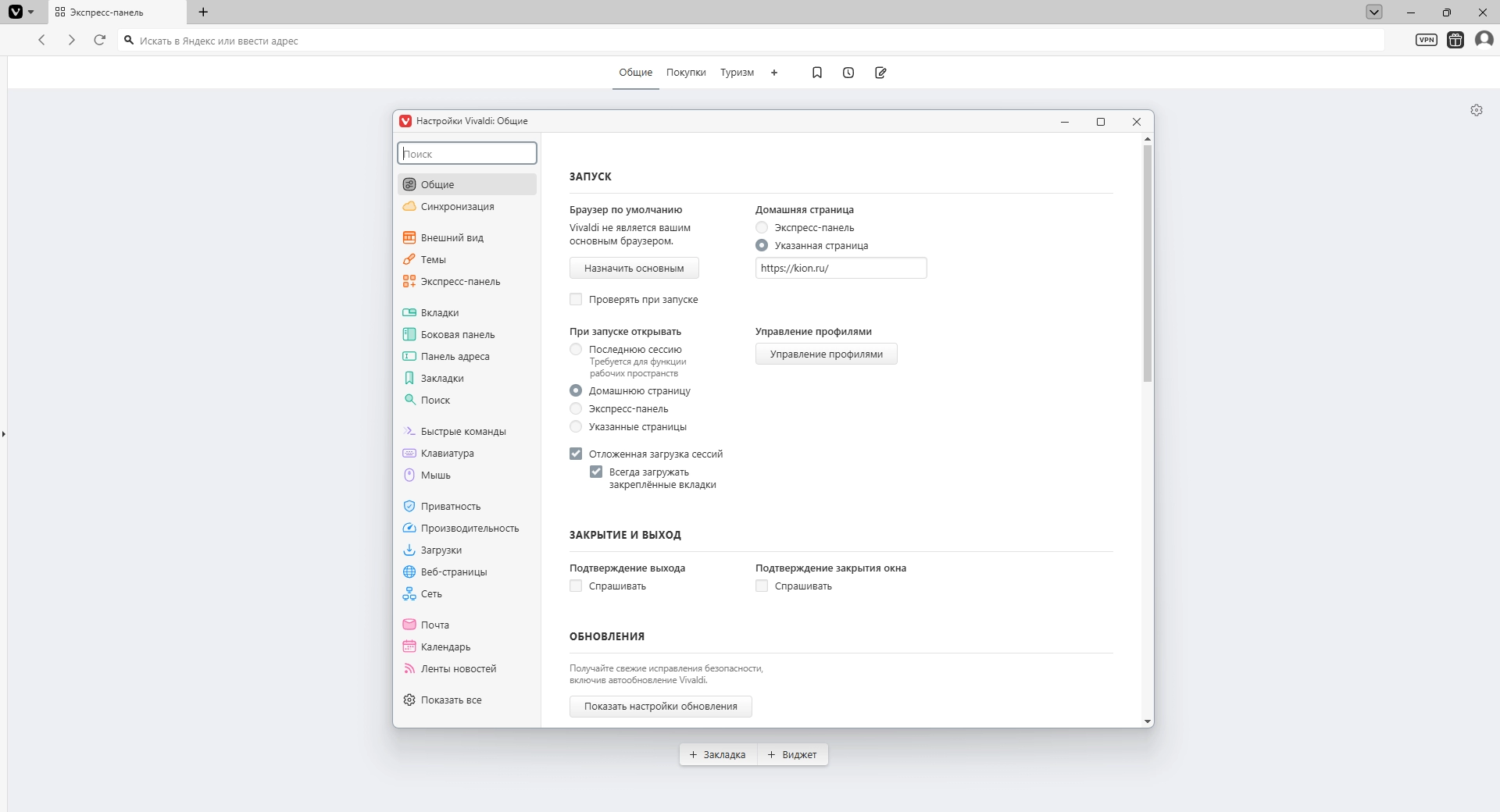The height and width of the screenshot is (812, 1500).
Task: Open the Почта settings section
Action: point(467,625)
